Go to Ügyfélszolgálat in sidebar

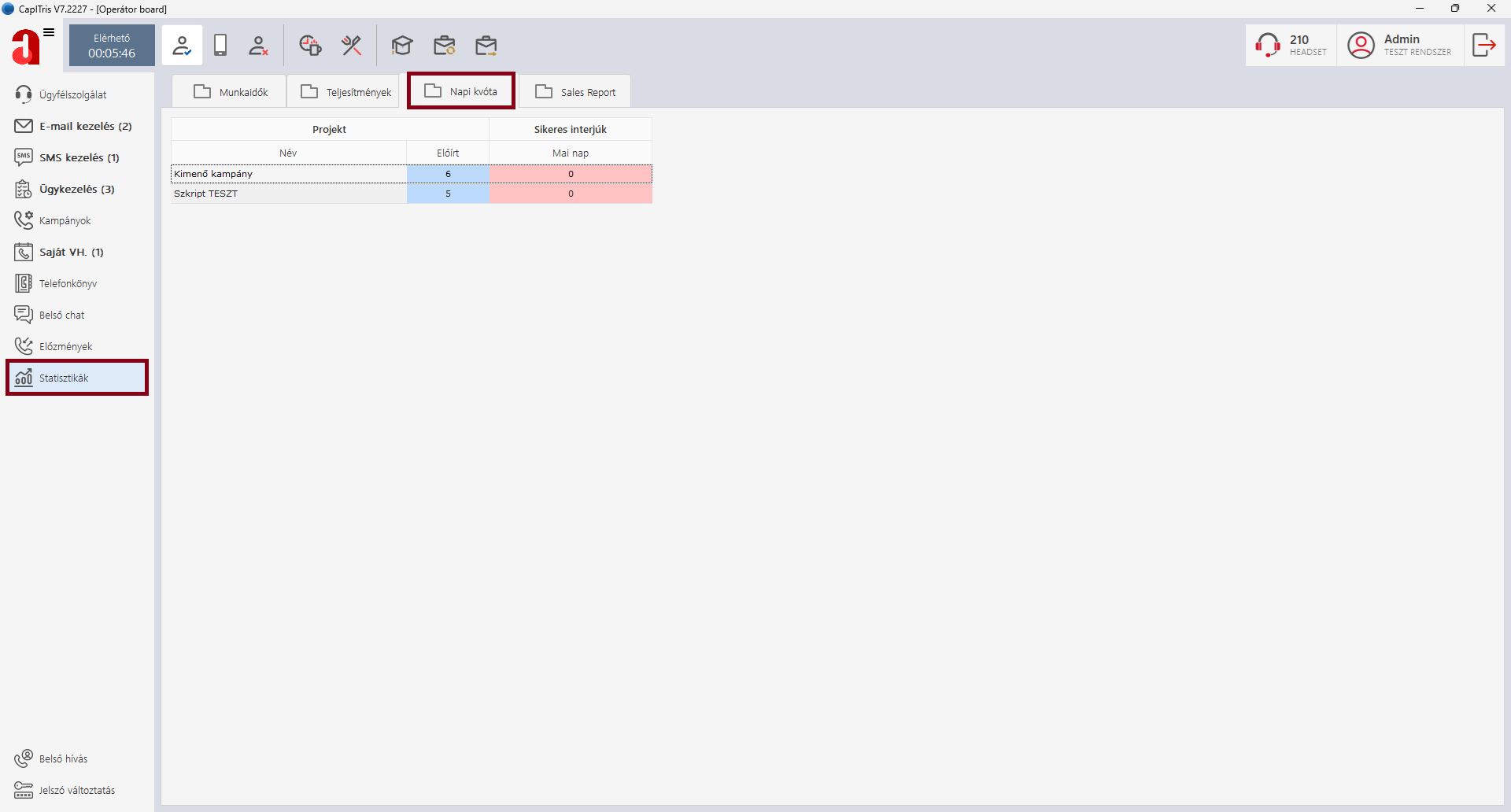[x=72, y=94]
